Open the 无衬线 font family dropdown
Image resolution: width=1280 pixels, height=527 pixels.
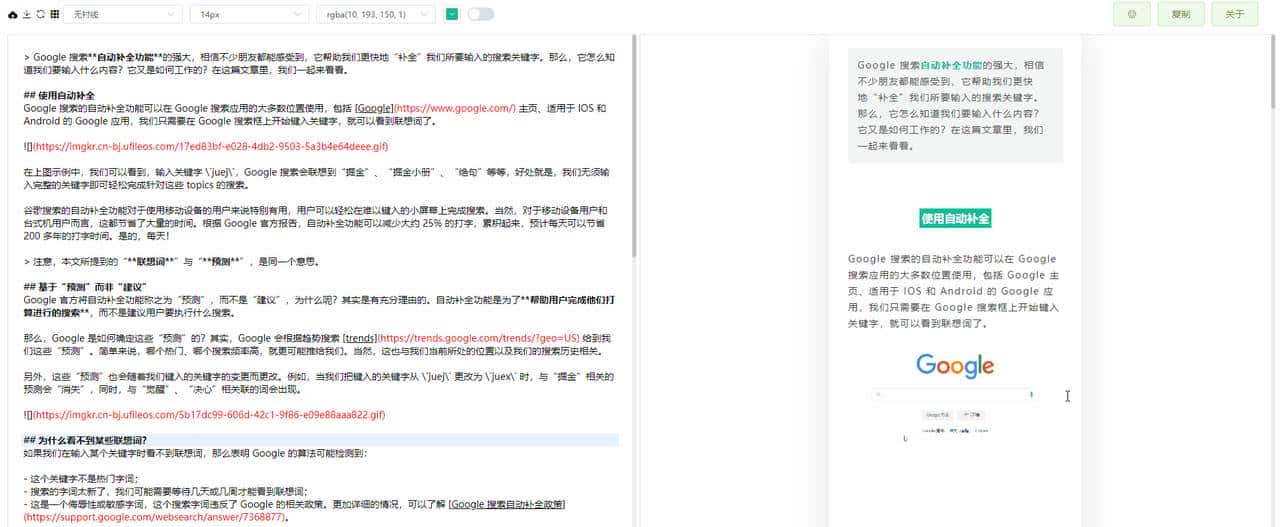[x=122, y=14]
